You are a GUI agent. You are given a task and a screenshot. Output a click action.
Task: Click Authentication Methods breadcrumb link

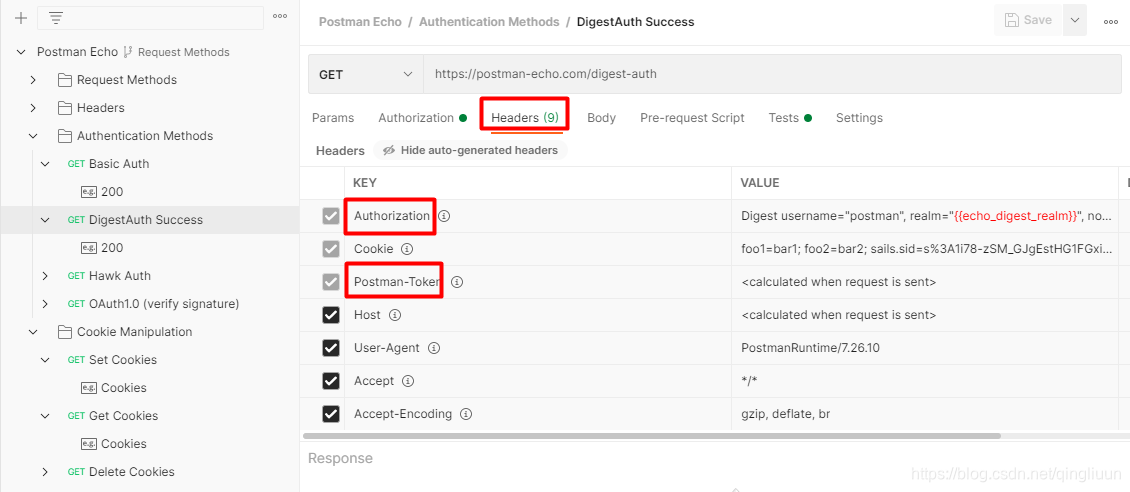489,22
